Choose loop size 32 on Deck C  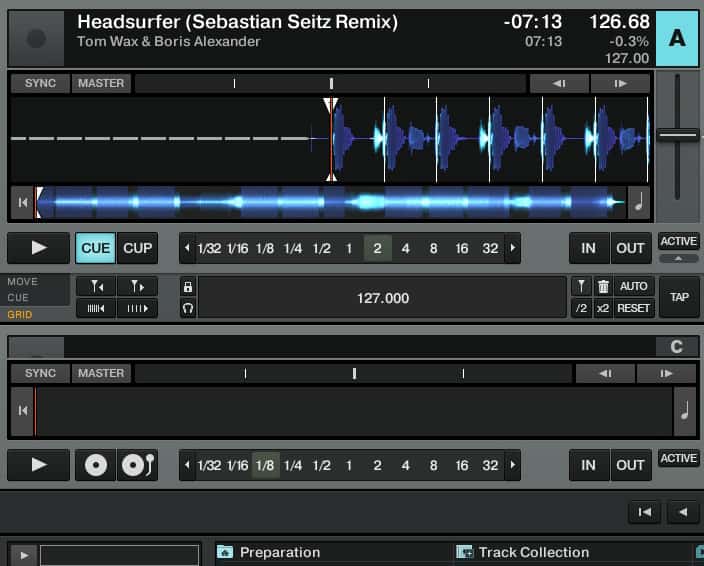point(490,465)
